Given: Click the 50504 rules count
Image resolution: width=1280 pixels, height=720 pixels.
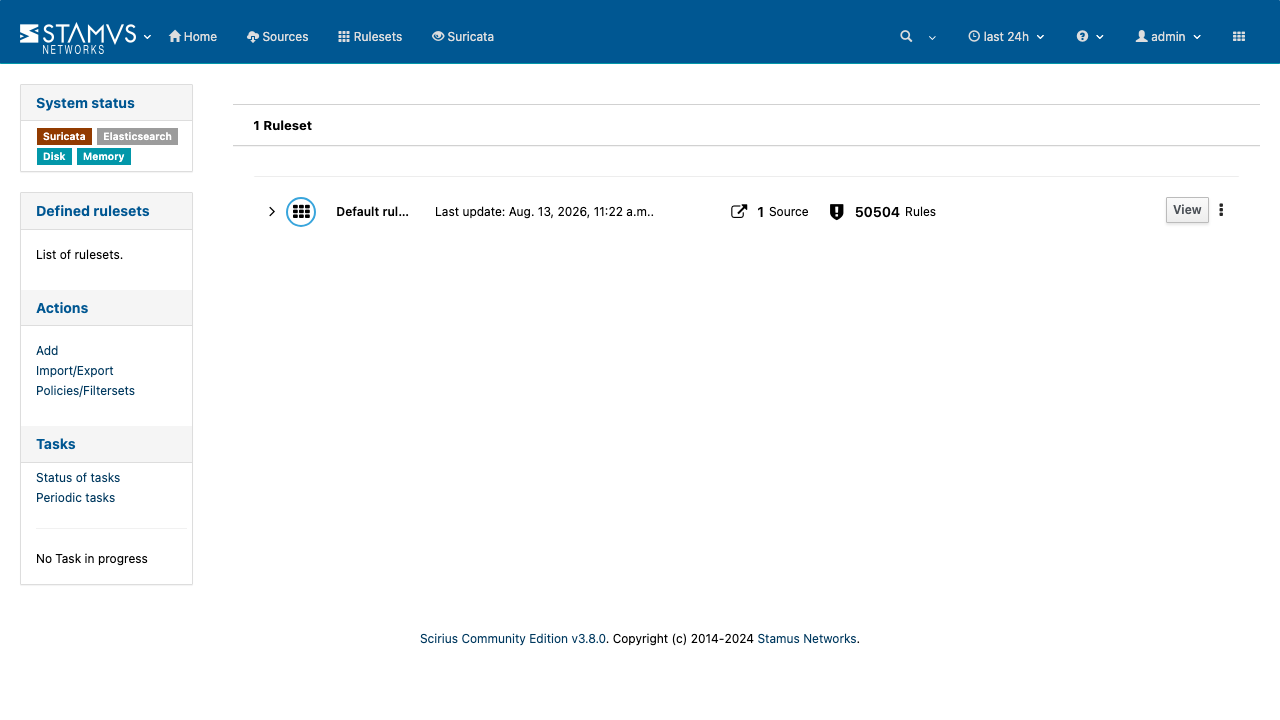Looking at the screenshot, I should [877, 212].
